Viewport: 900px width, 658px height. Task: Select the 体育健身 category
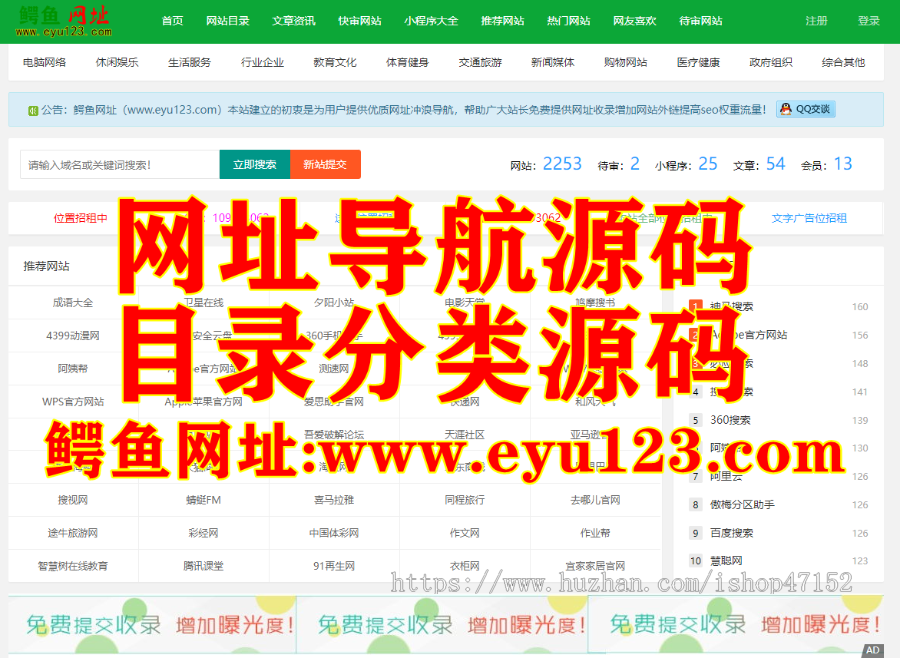408,63
